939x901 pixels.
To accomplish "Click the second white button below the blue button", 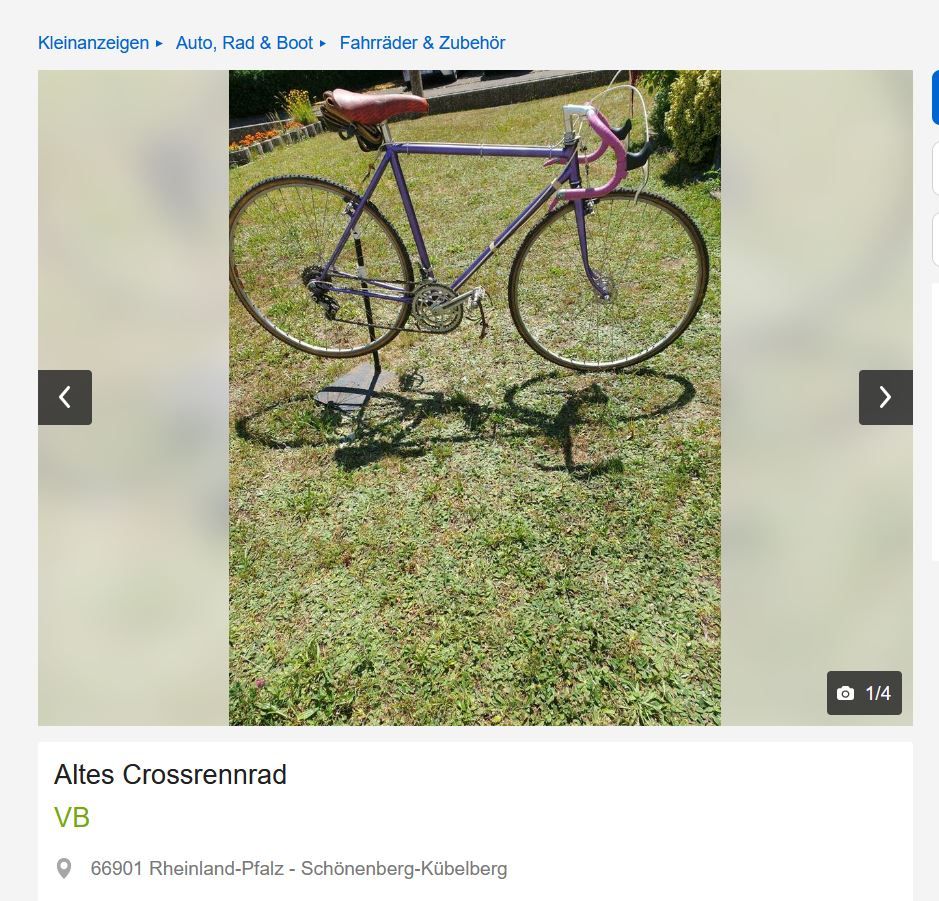I will click(x=935, y=239).
